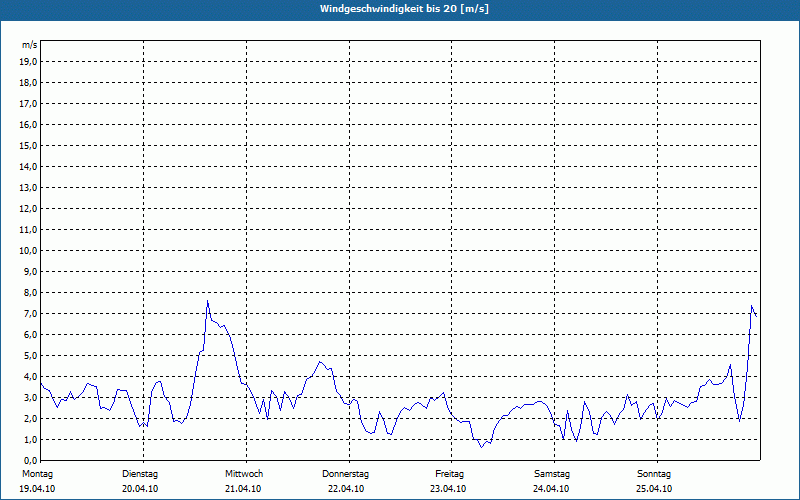The width and height of the screenshot is (800, 500).
Task: Click the '19,0' y-axis label
Action: pos(29,62)
